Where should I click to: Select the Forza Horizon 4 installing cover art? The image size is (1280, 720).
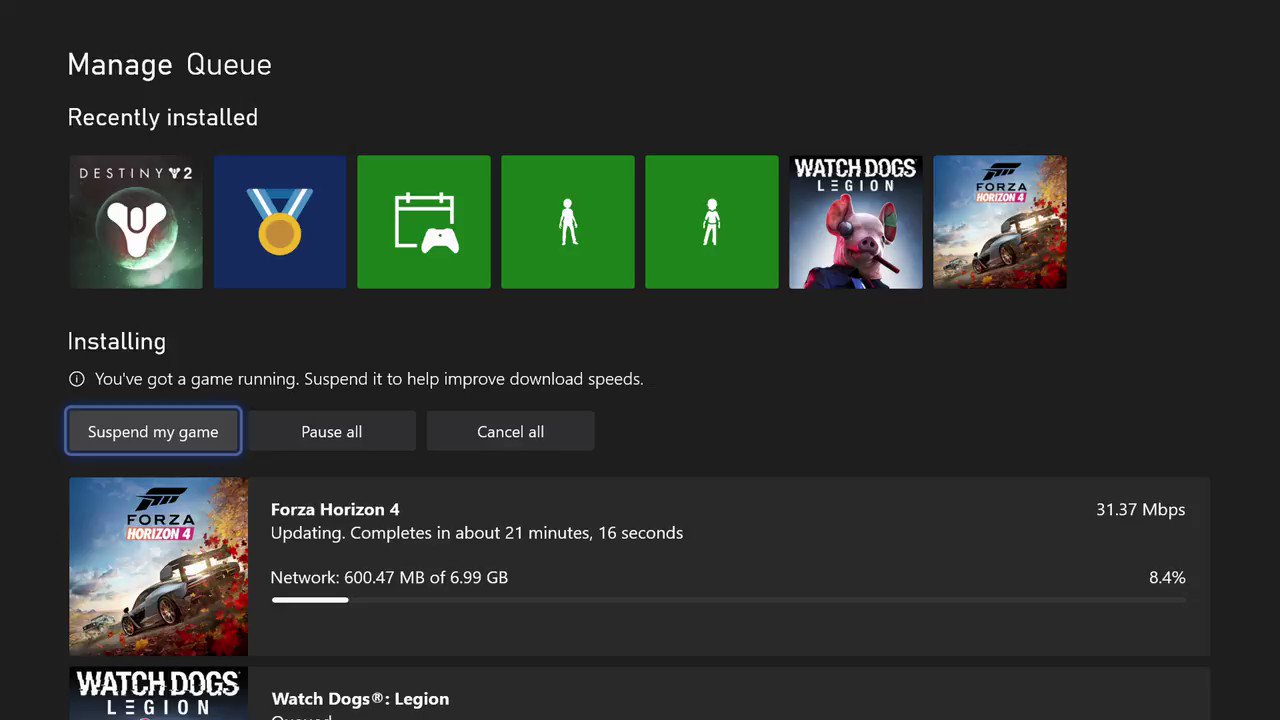[x=158, y=566]
